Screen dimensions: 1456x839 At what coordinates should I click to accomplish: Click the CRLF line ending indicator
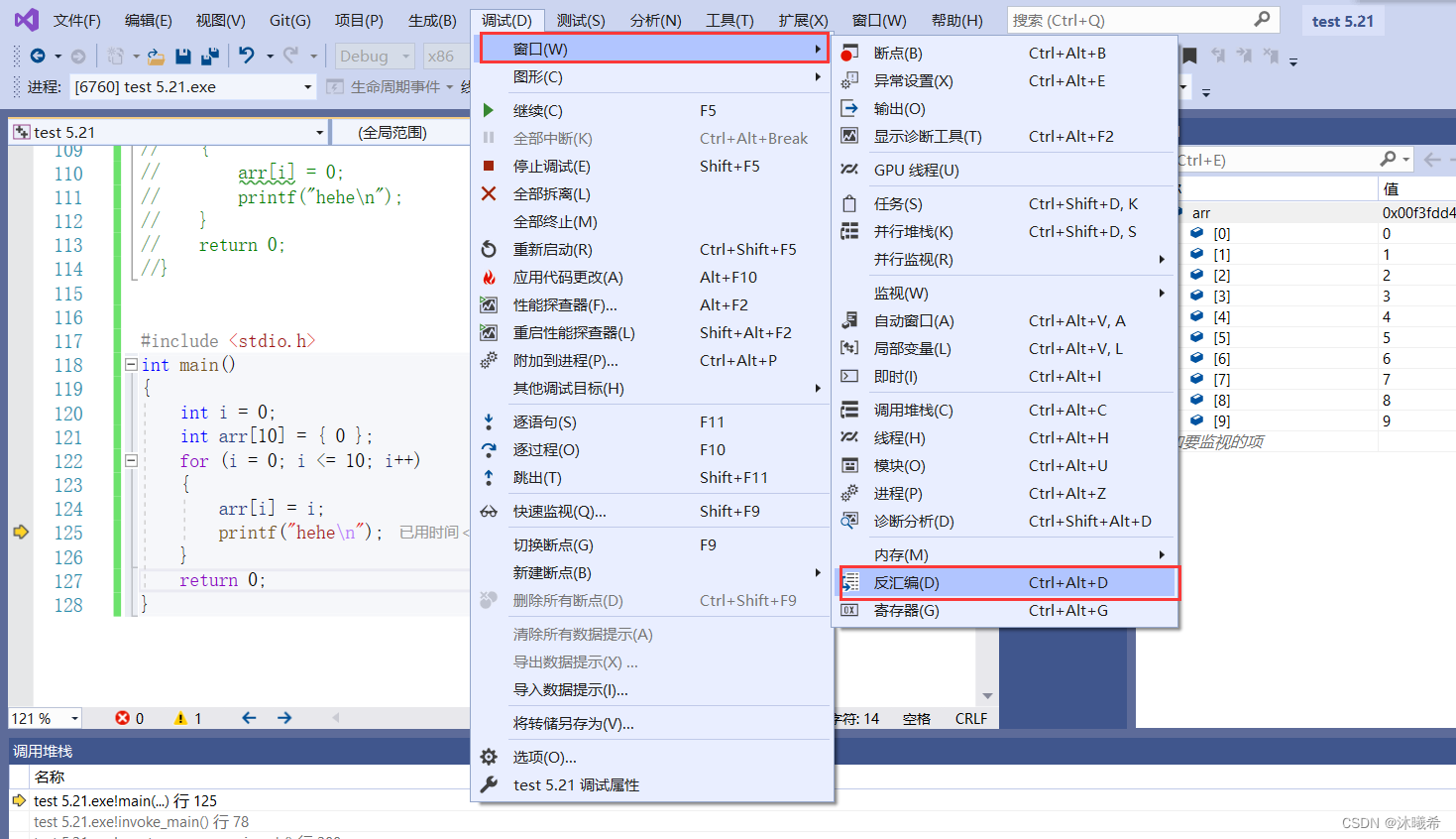coord(971,719)
